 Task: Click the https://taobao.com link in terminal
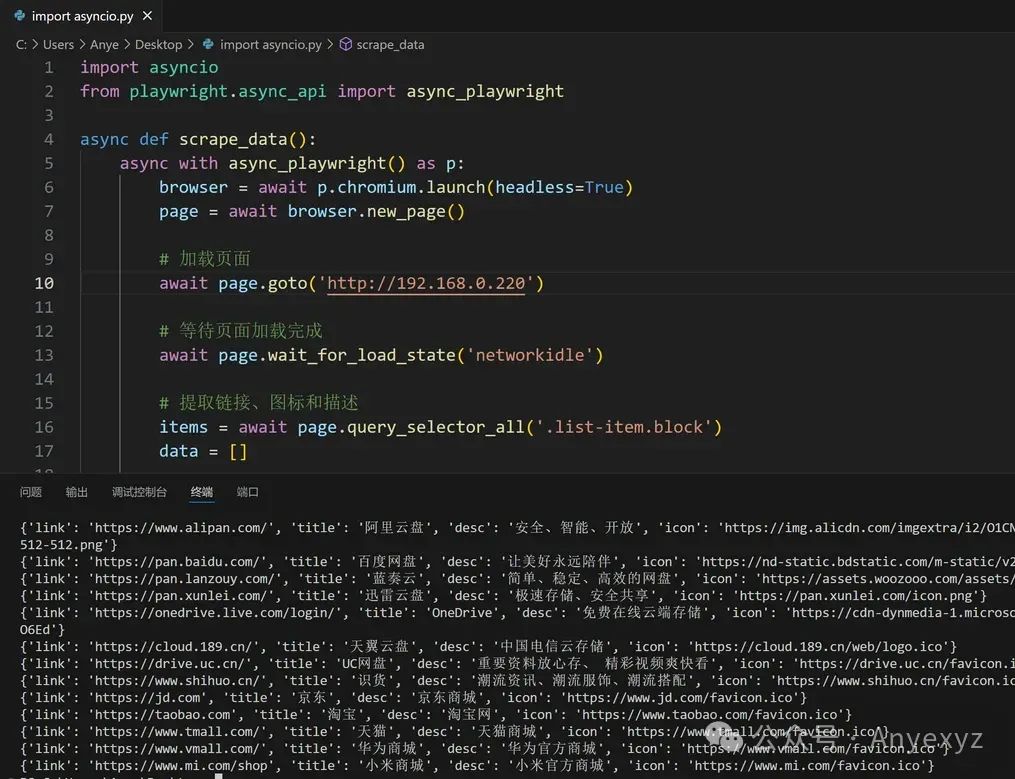(162, 714)
